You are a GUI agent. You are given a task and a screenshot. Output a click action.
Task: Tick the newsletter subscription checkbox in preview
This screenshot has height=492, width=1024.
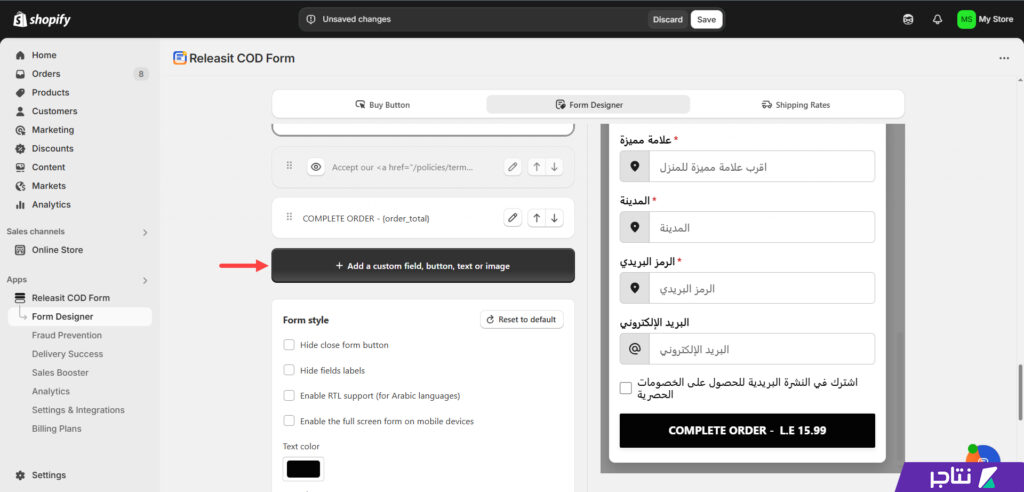click(626, 388)
